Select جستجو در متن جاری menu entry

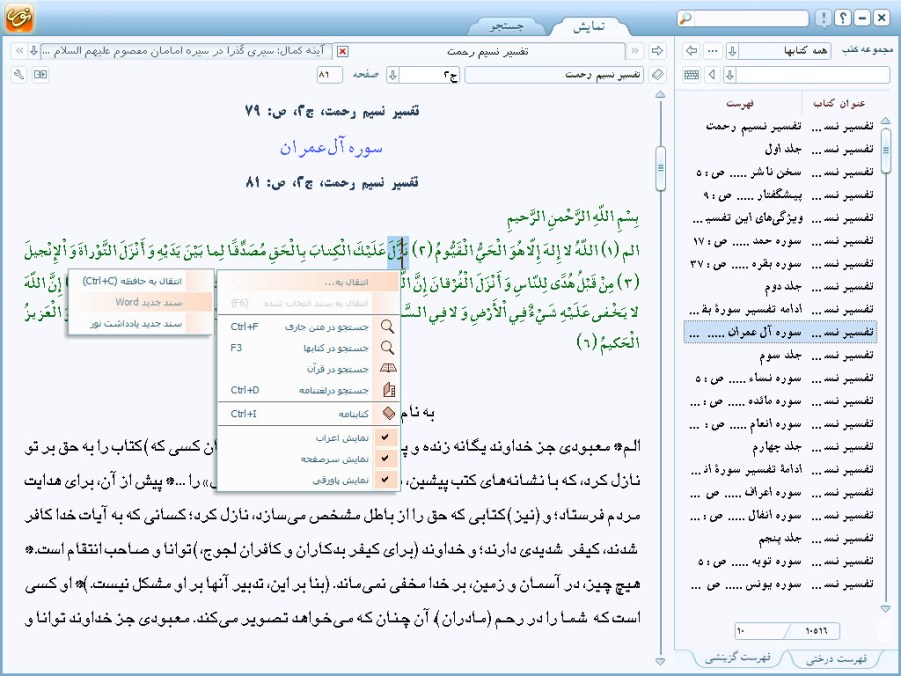309,327
